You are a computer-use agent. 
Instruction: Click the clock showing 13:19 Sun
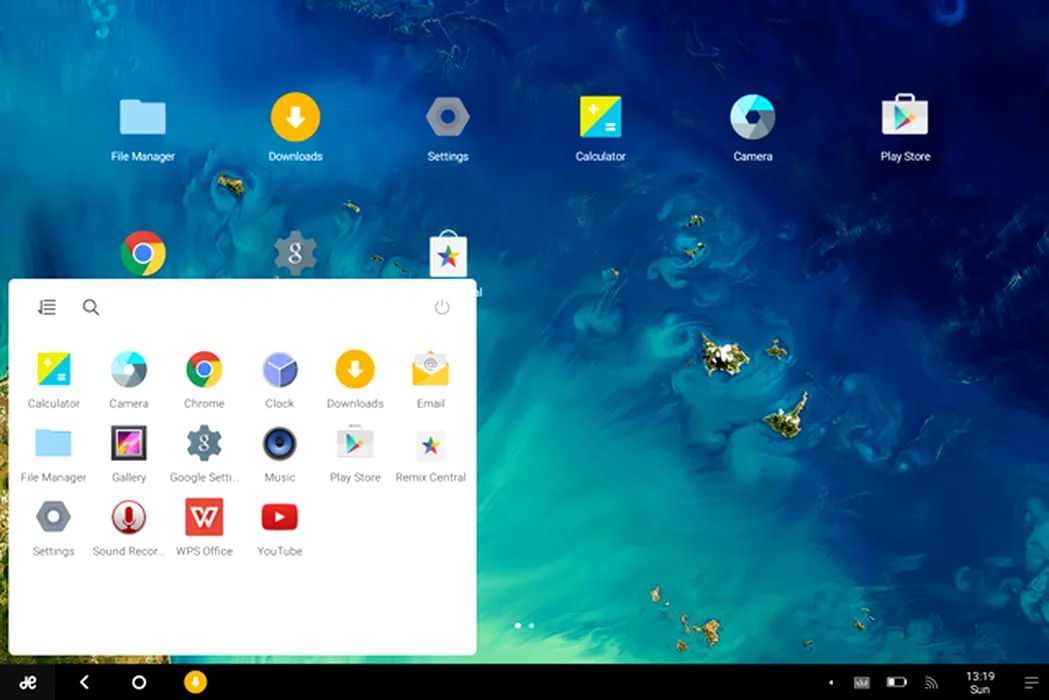pyautogui.click(x=981, y=682)
